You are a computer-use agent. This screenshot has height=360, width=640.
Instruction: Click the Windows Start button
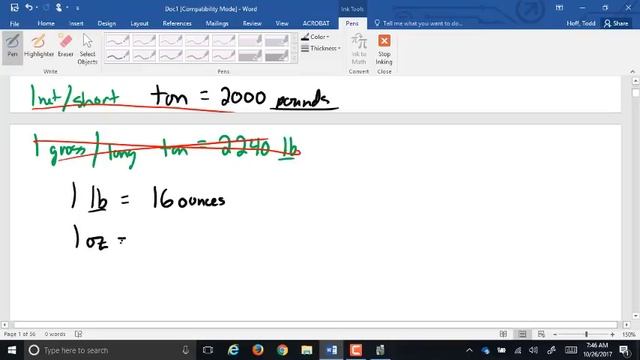[12, 350]
